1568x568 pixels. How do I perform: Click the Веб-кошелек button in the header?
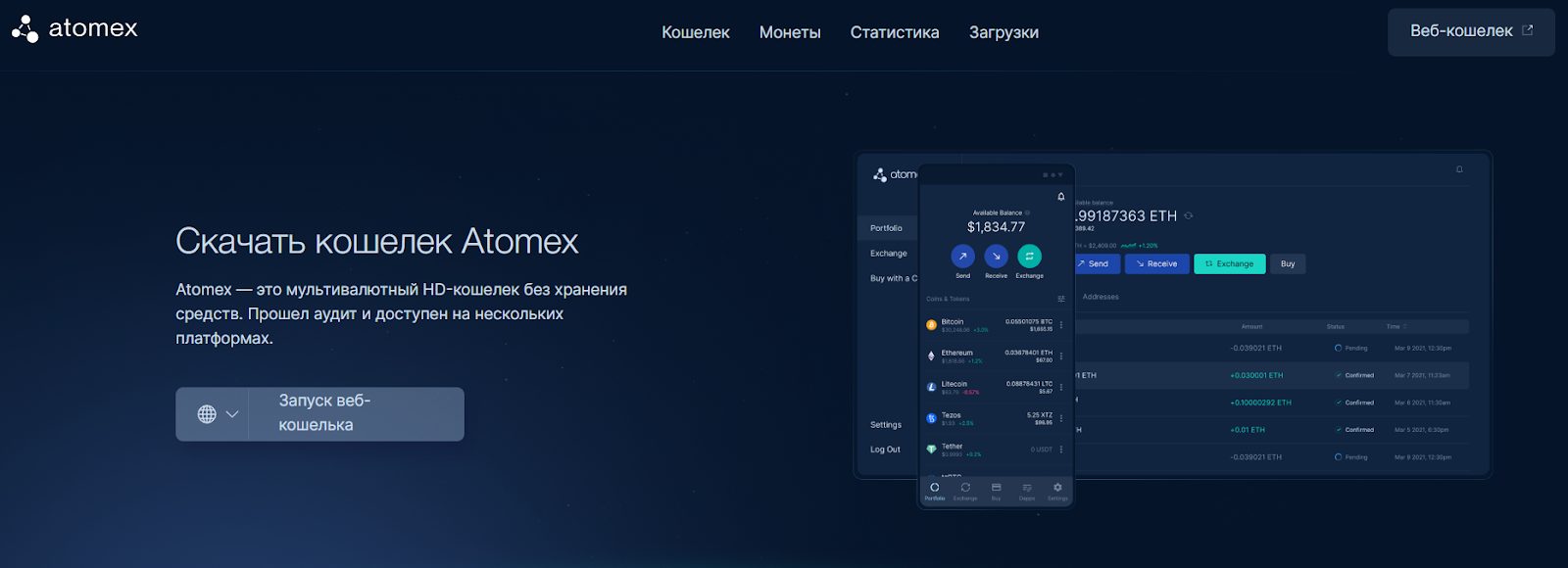[x=1471, y=31]
